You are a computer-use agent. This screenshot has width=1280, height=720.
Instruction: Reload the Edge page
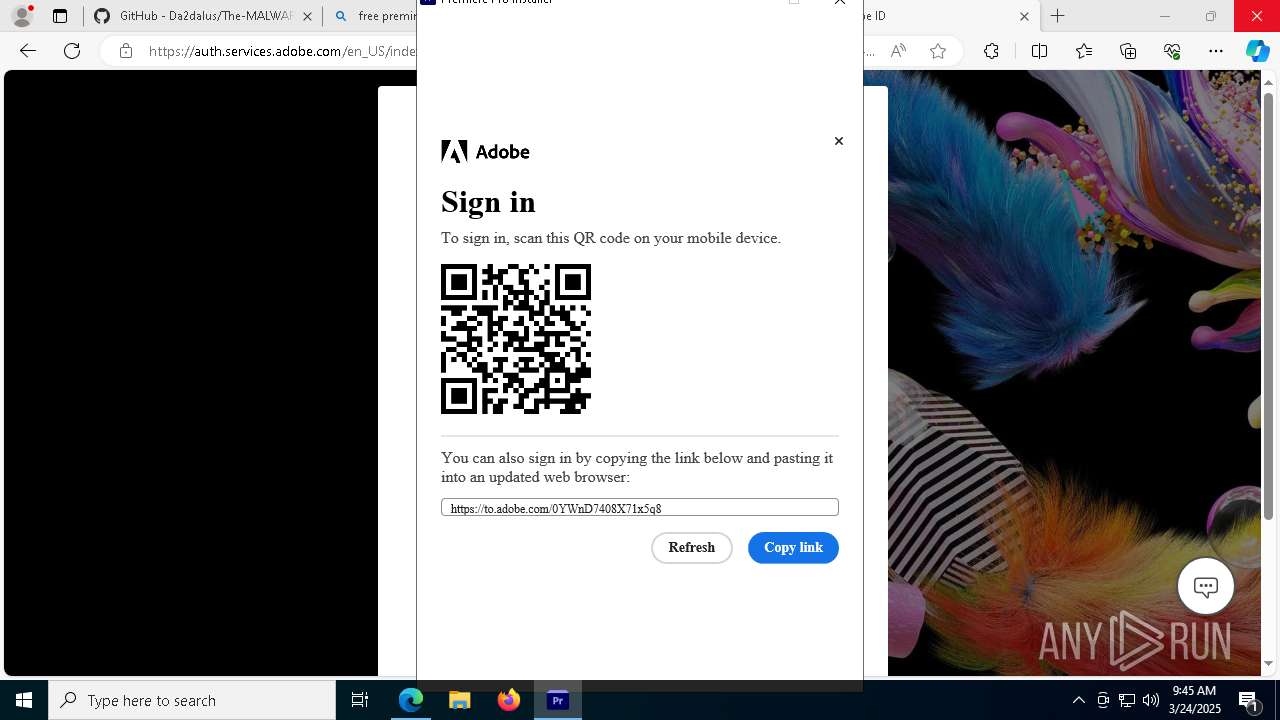coord(72,51)
